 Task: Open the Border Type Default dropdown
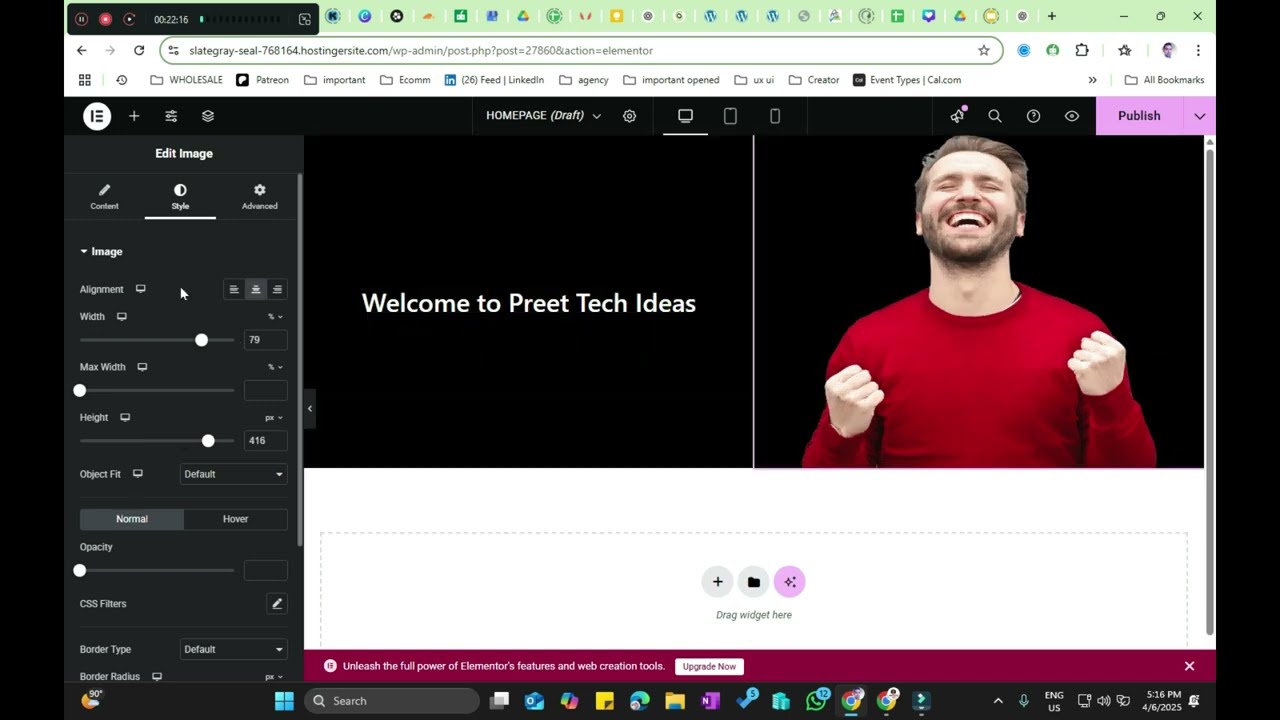tap(234, 649)
